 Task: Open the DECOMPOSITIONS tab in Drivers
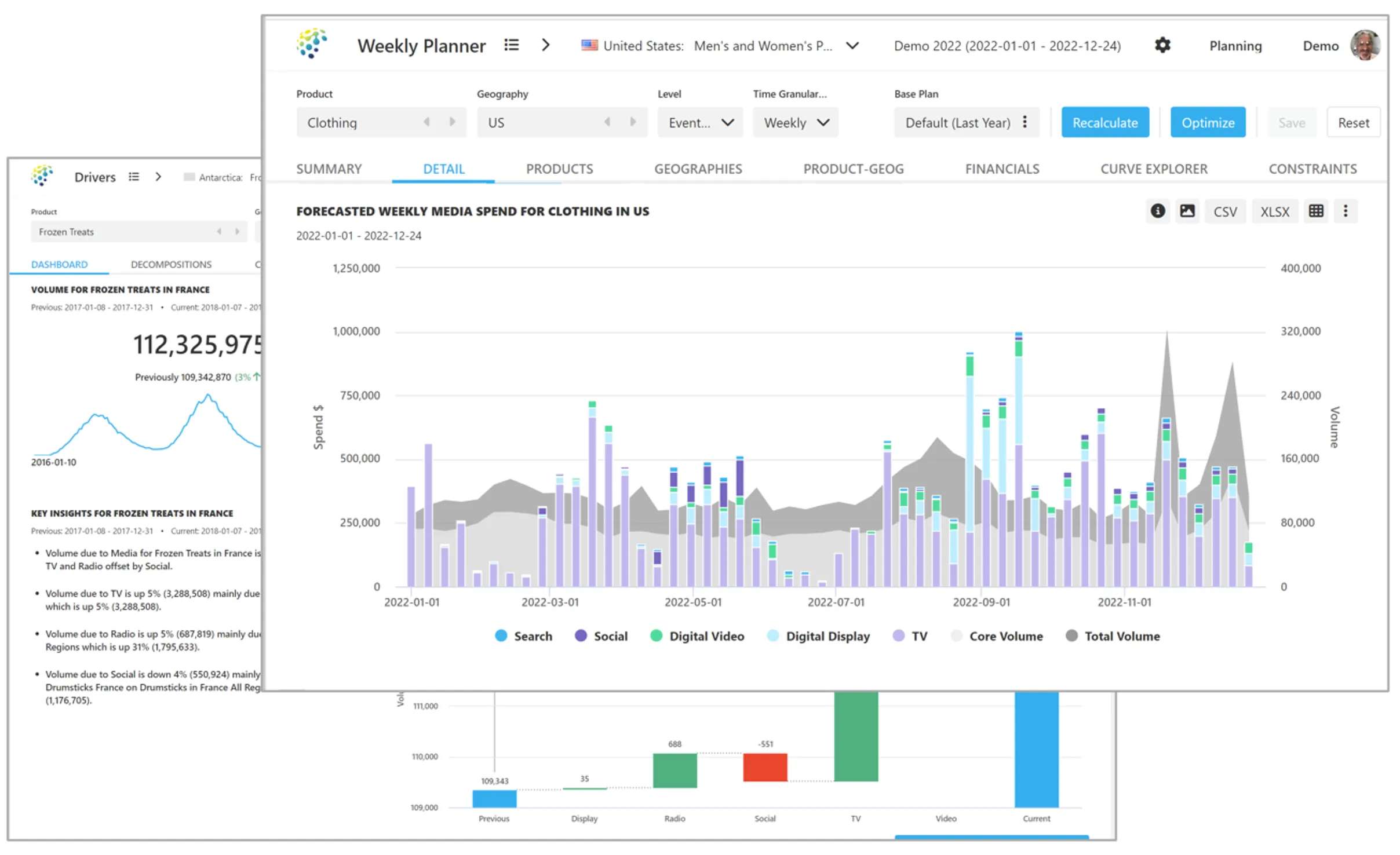170,264
